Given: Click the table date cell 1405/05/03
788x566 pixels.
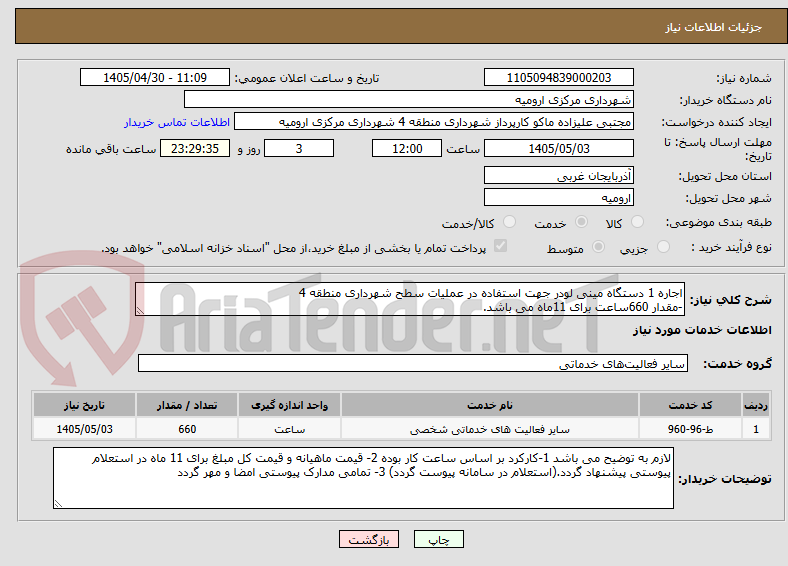Looking at the screenshot, I should point(84,429).
